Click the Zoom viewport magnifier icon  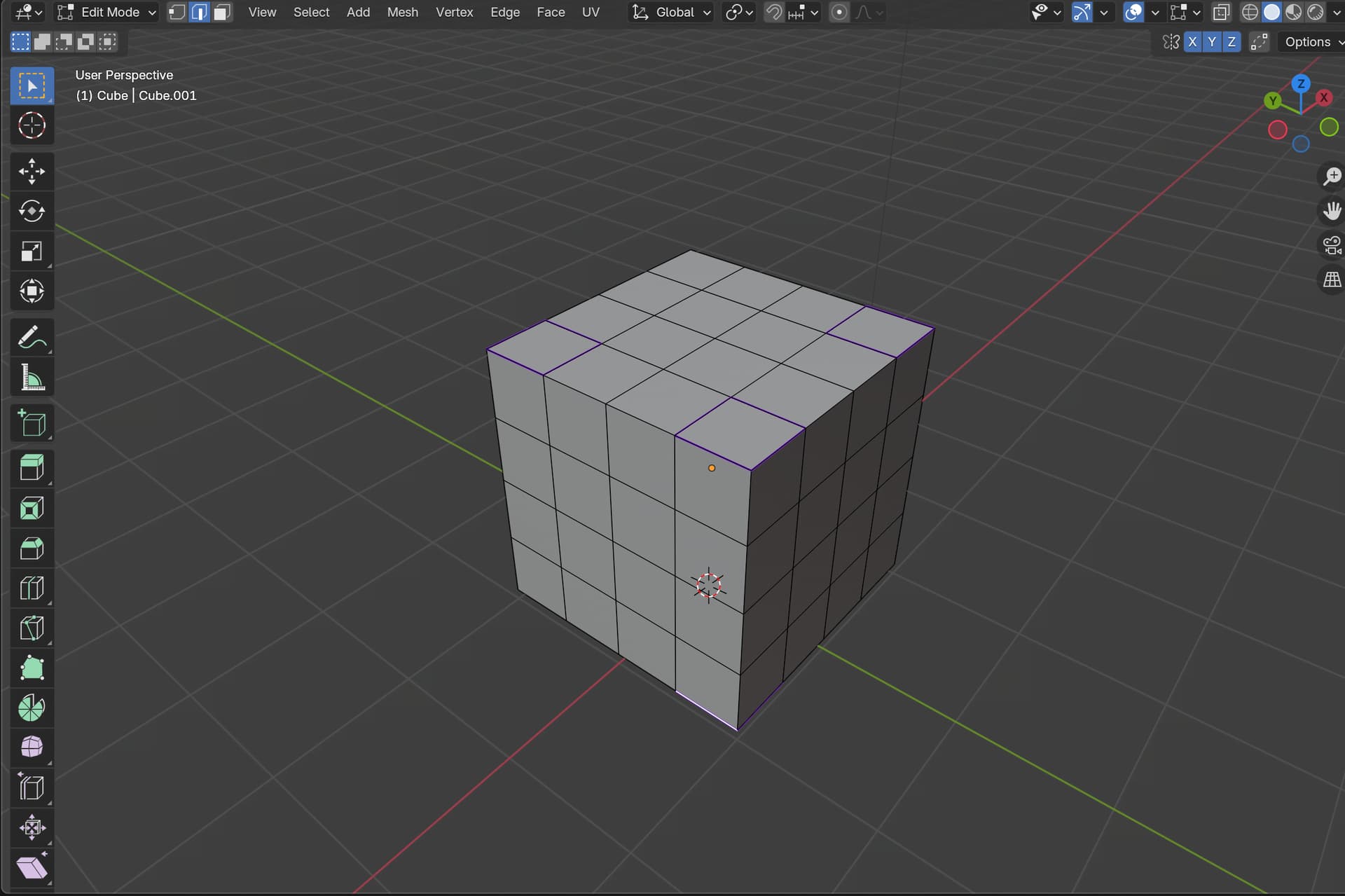(1331, 177)
